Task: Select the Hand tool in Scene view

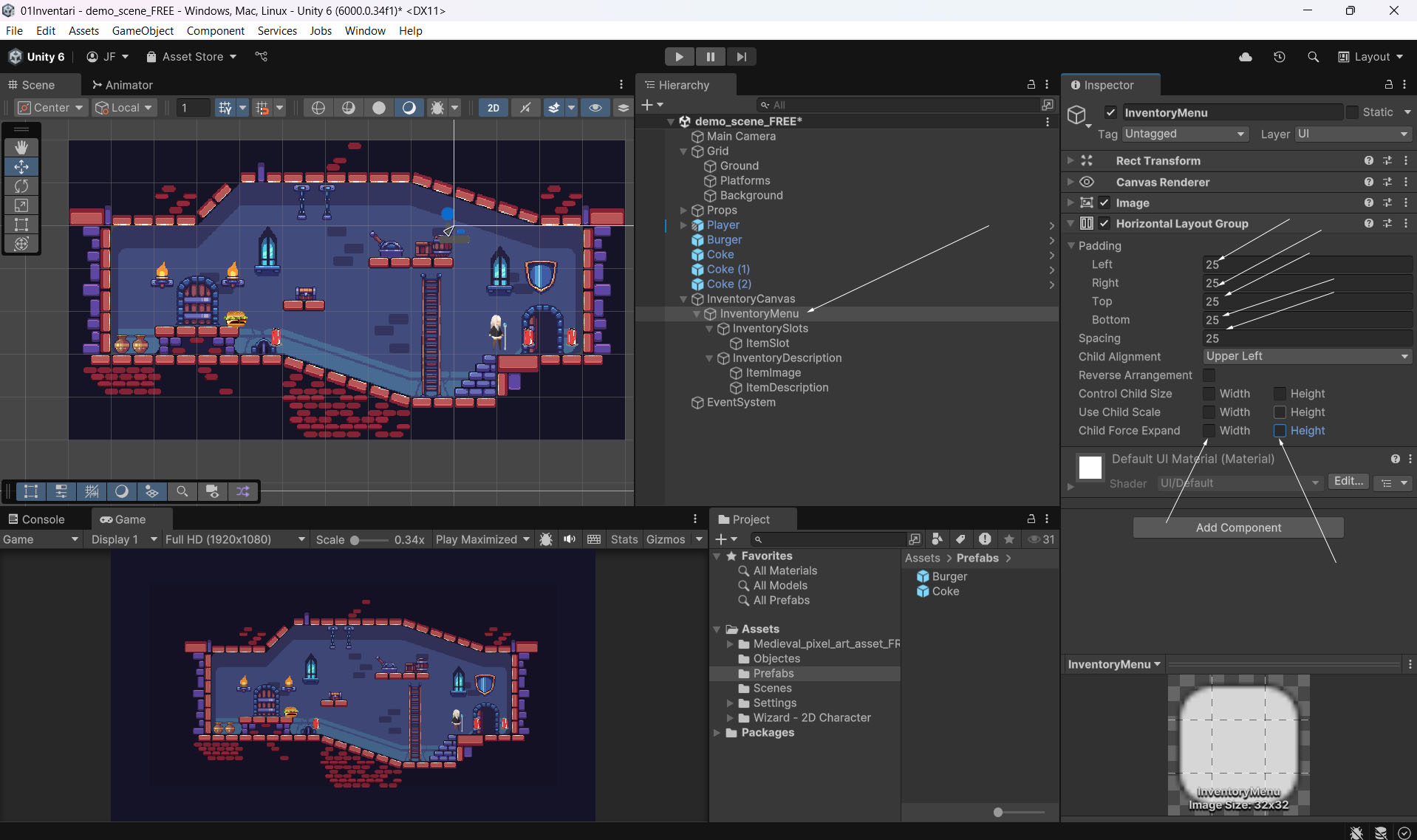Action: pyautogui.click(x=21, y=148)
